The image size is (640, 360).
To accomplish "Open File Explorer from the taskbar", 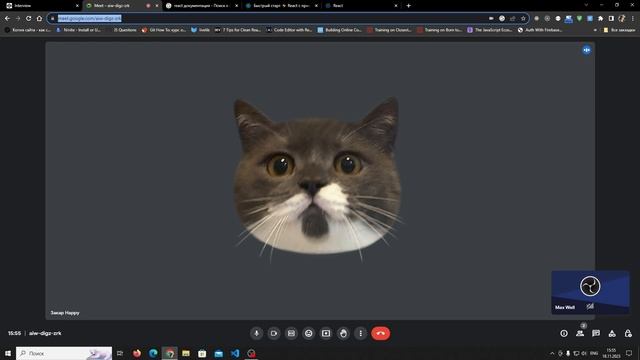I will (x=186, y=353).
